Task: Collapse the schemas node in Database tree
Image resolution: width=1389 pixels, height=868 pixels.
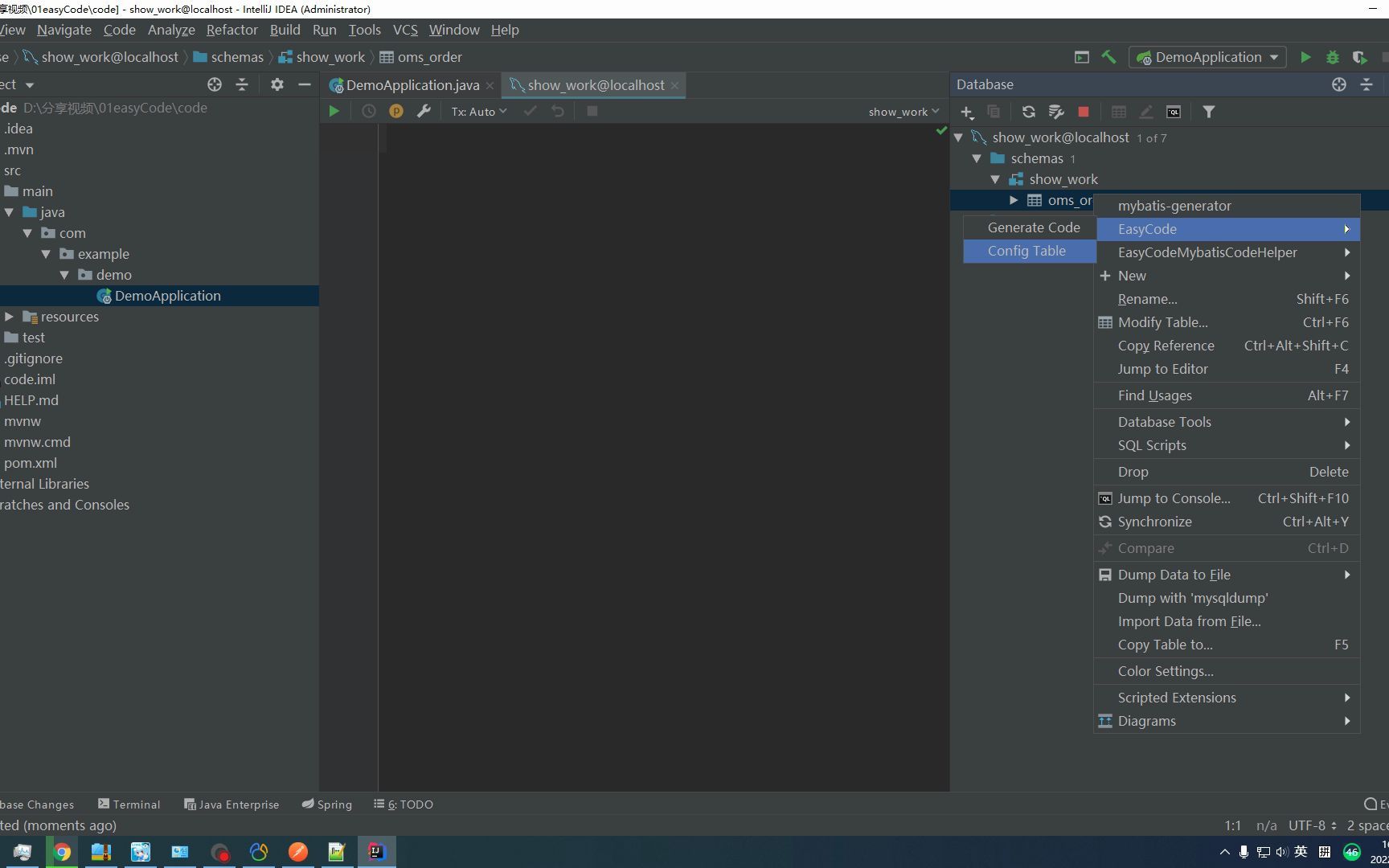Action: click(x=977, y=158)
